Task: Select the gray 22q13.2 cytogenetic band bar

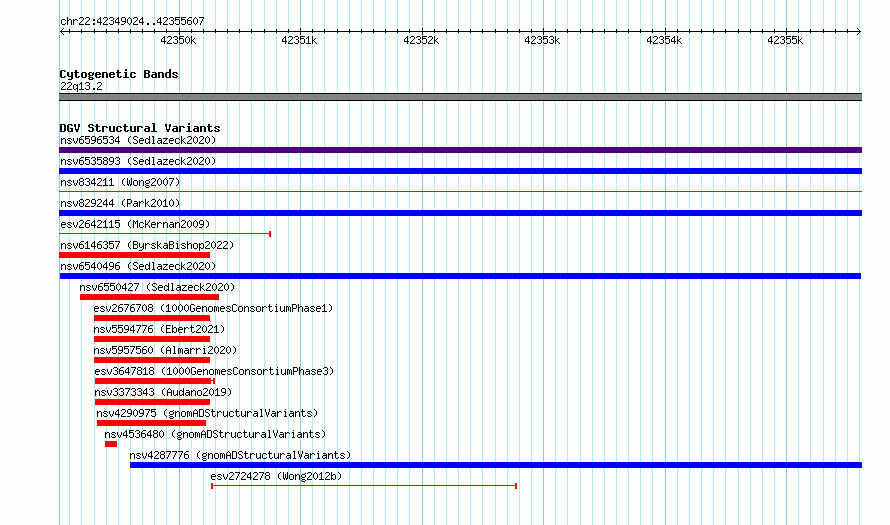Action: point(460,97)
